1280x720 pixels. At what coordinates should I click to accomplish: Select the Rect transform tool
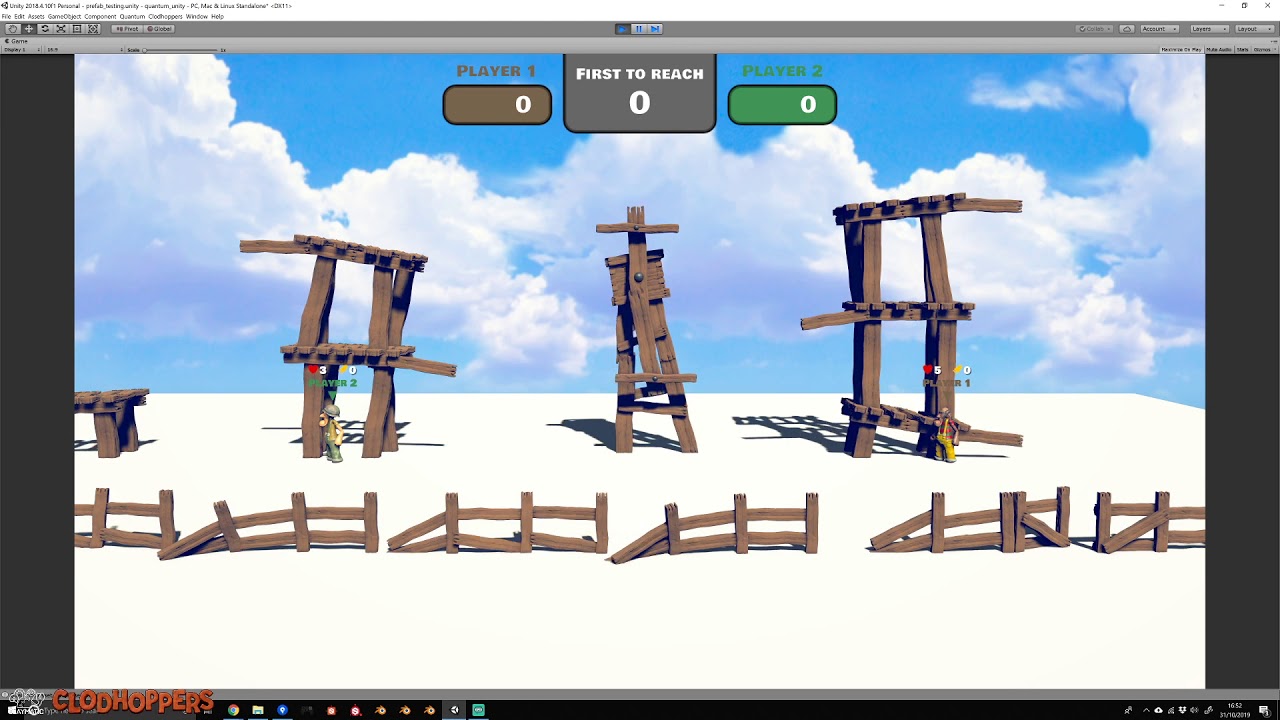[x=77, y=29]
